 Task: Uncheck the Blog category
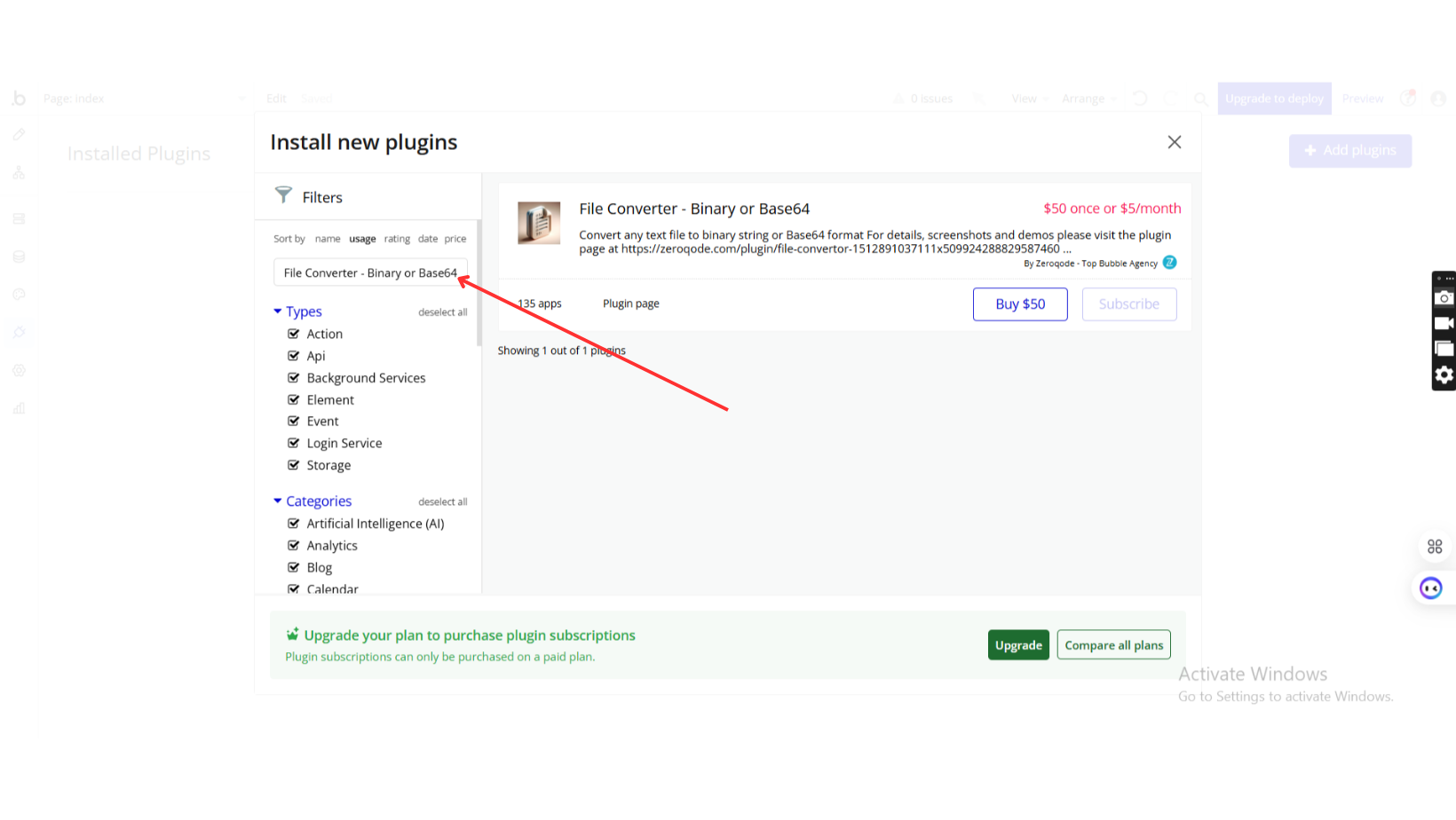point(294,567)
